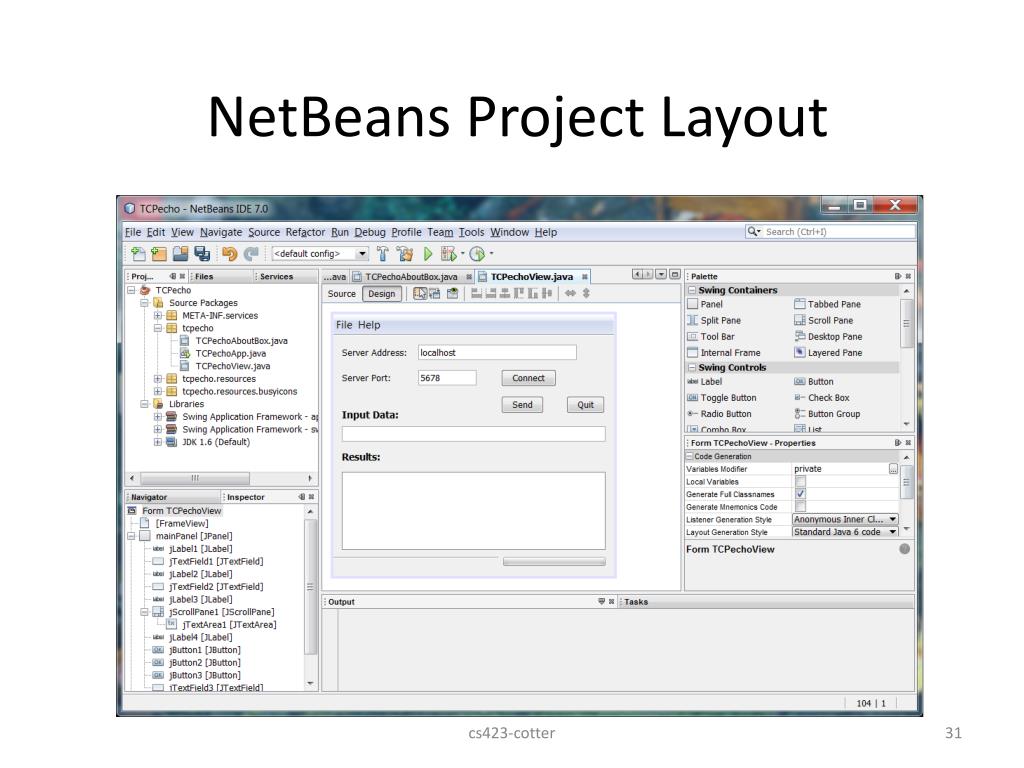This screenshot has height=768, width=1024.
Task: Open Listener Generation Style dropdown
Action: pos(892,520)
